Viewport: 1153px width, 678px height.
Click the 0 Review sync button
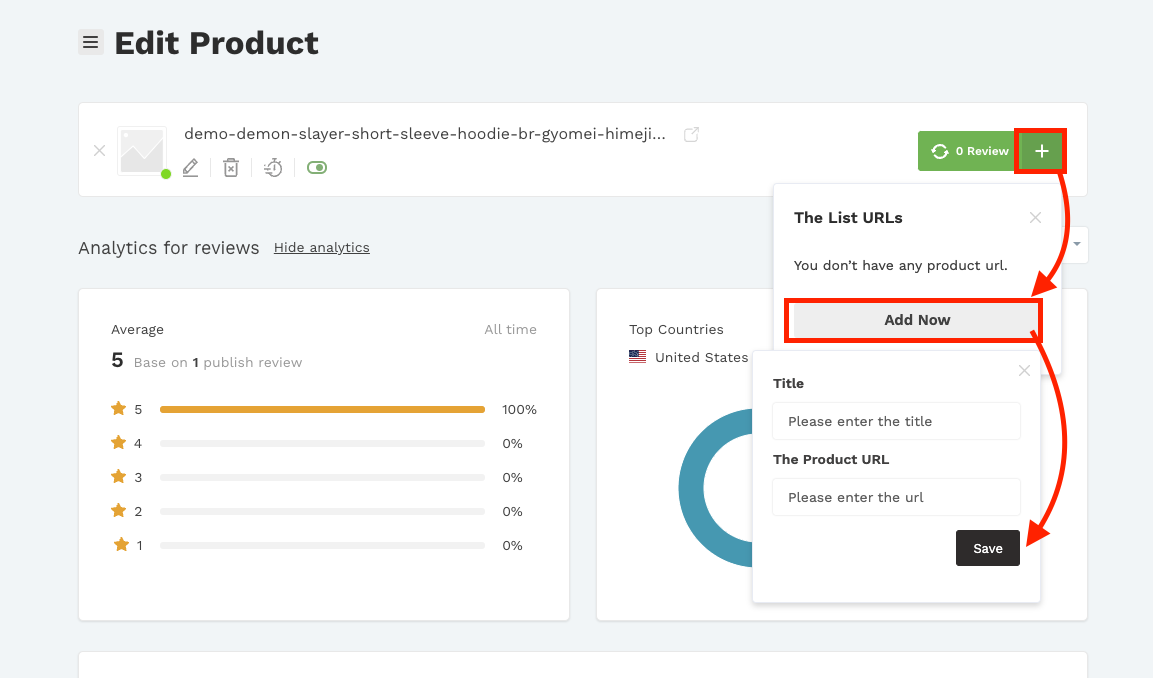[968, 151]
